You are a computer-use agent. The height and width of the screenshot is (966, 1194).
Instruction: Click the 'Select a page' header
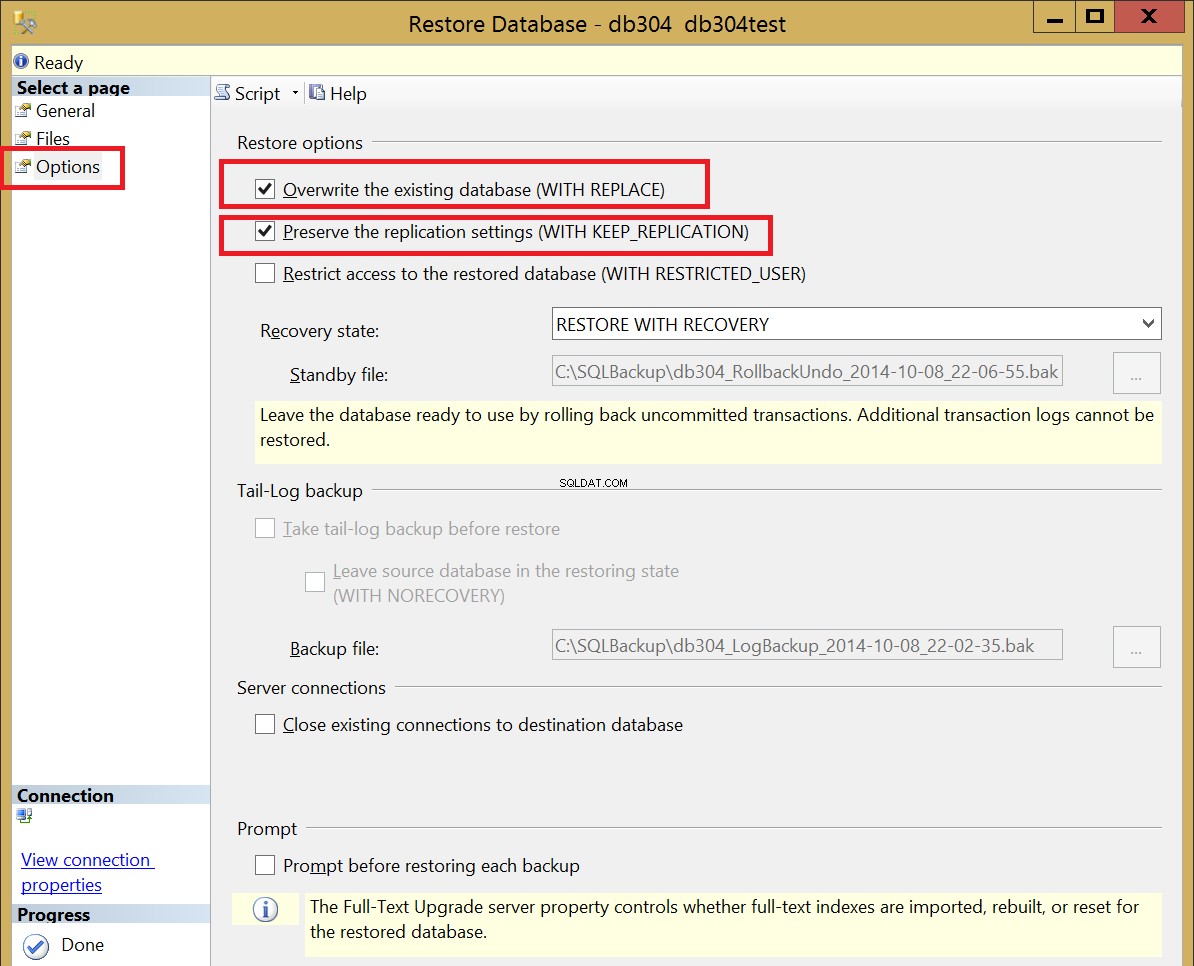pos(73,88)
